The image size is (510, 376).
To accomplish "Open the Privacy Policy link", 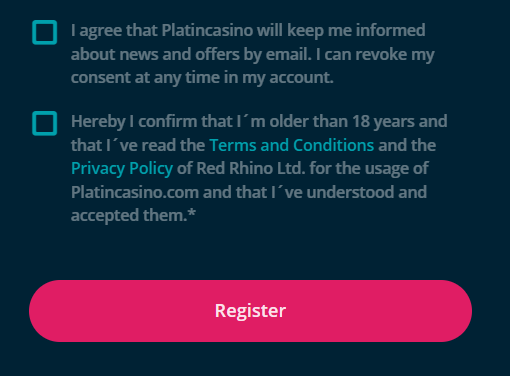I will click(122, 169).
